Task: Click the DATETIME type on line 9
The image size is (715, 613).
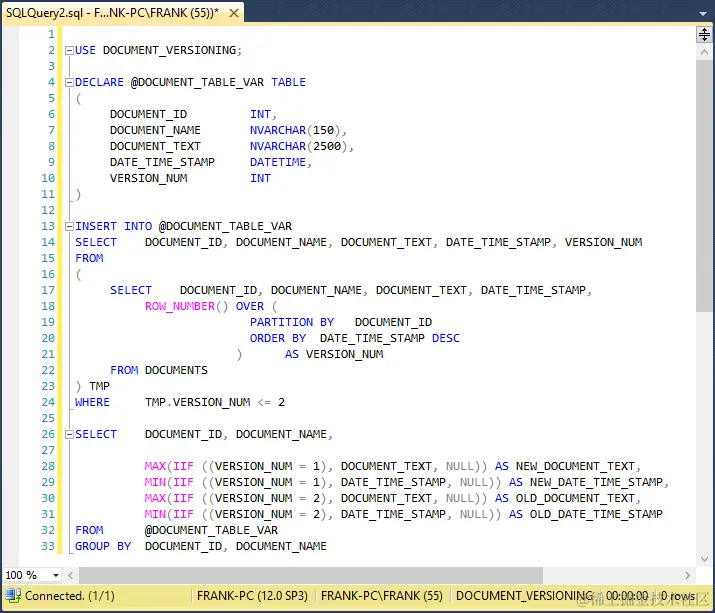Action: tap(278, 162)
